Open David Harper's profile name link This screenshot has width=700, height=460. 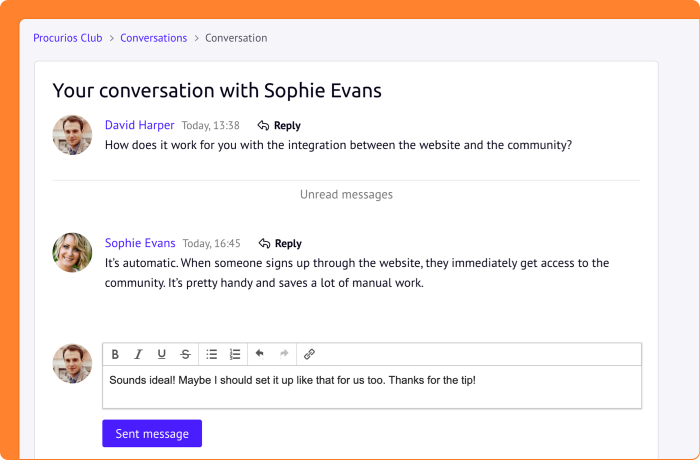pos(139,125)
